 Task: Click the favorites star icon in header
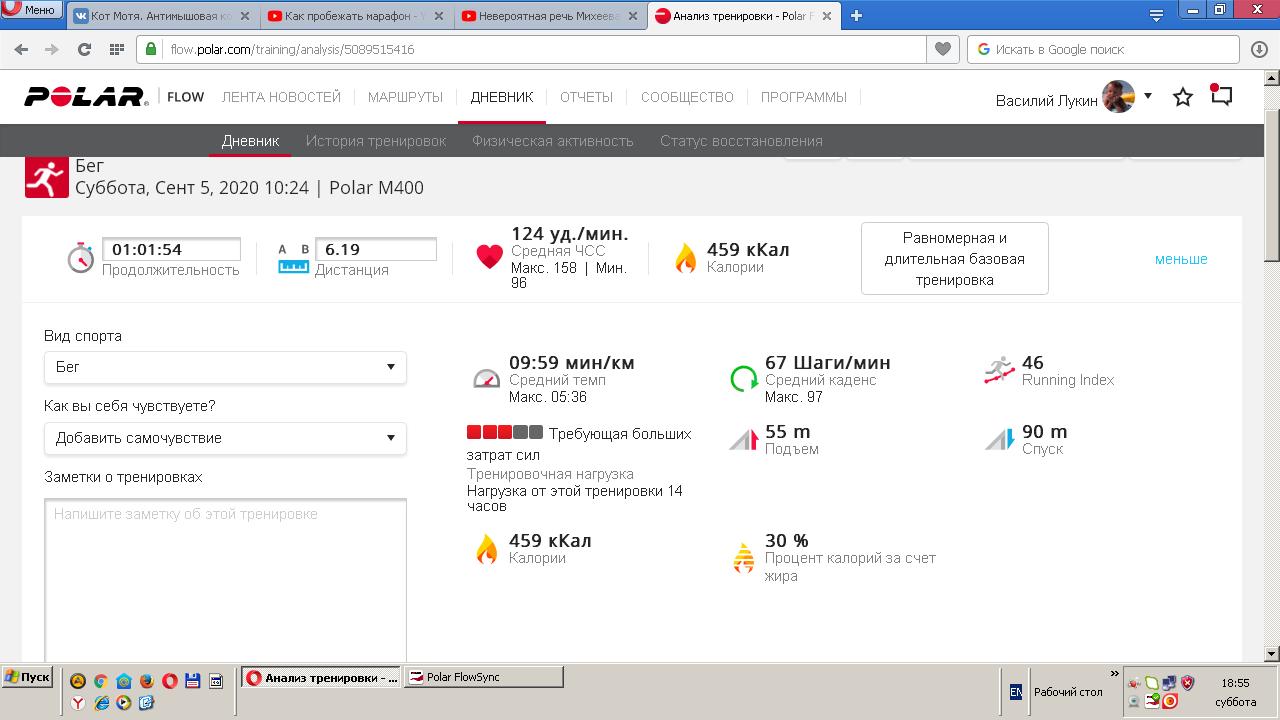[1183, 97]
